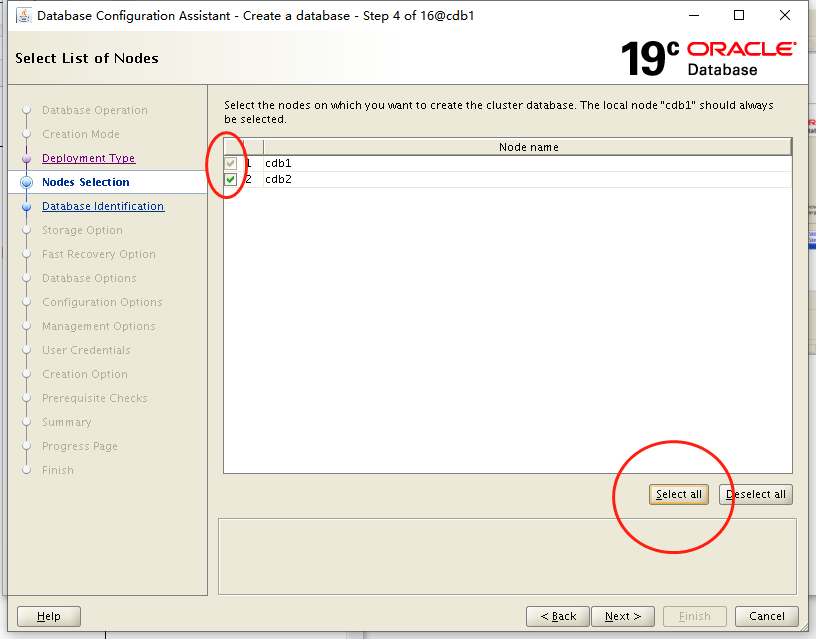Click the Finish step label in sidebar
The width and height of the screenshot is (816, 639).
click(58, 470)
